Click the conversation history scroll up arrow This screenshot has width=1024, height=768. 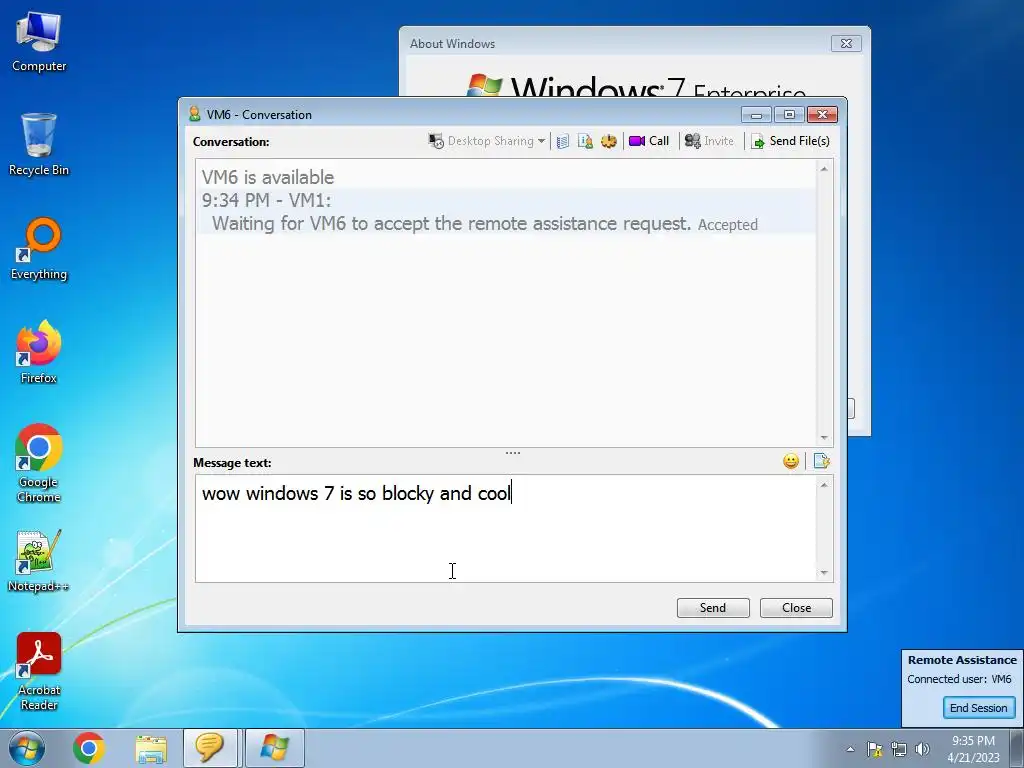(x=824, y=169)
